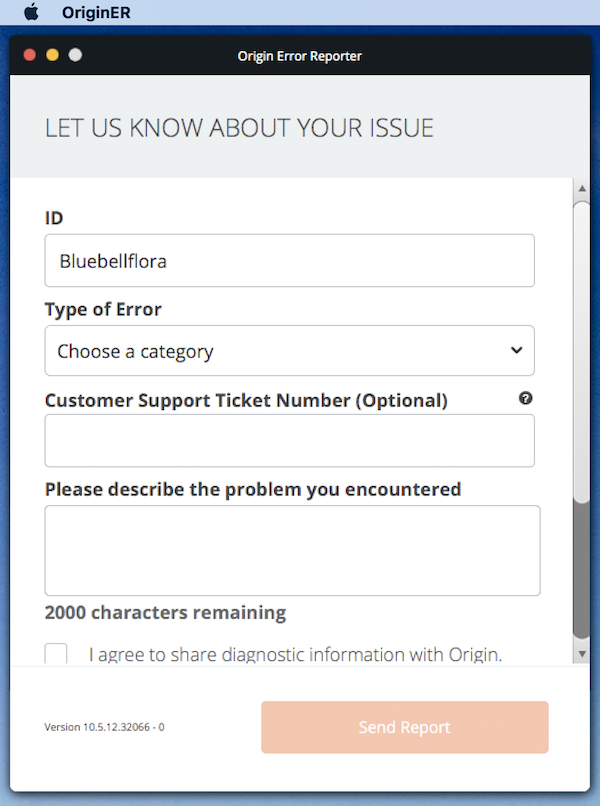Click the scrollbar down arrow
The image size is (600, 806).
(581, 653)
